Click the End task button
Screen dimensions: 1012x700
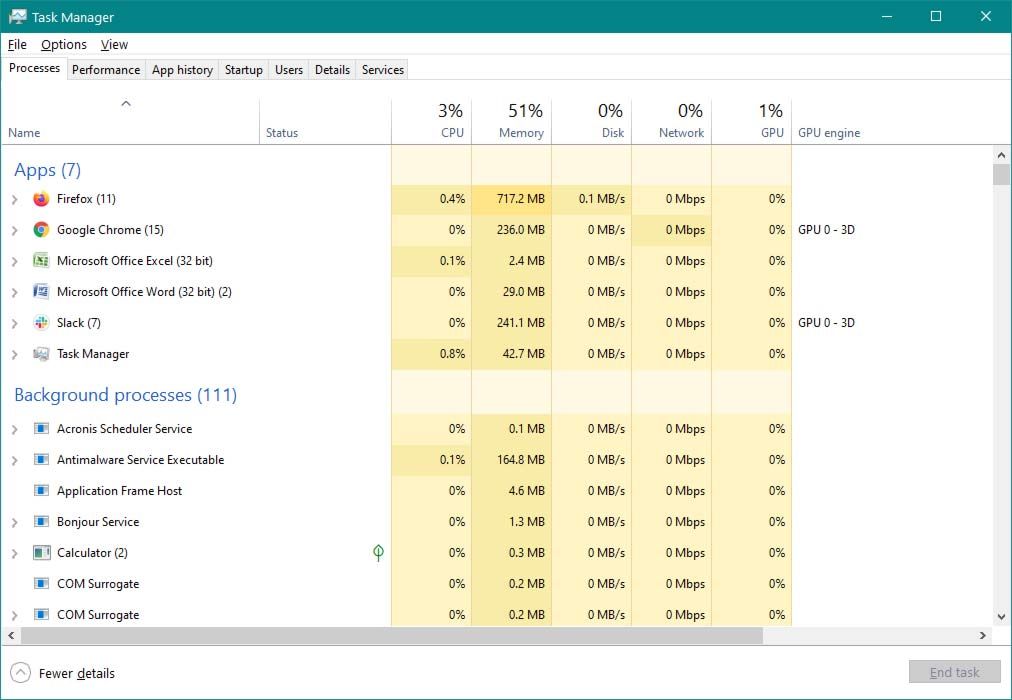955,672
